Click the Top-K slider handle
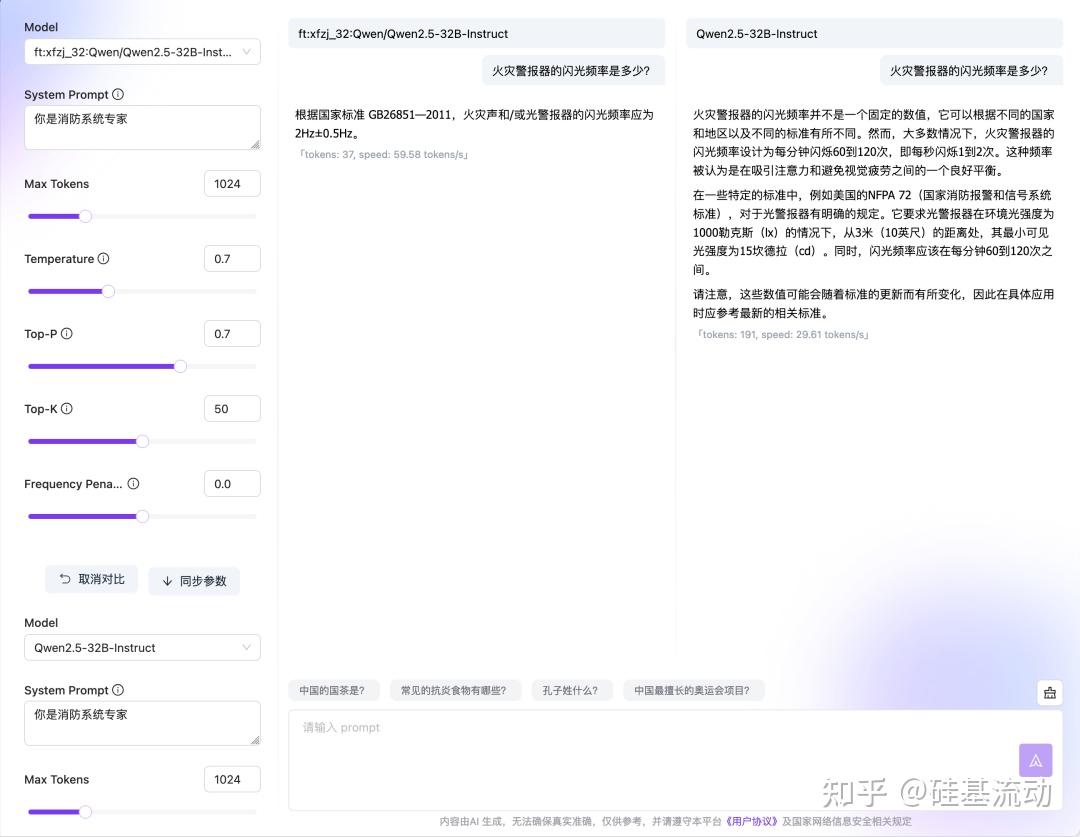Image resolution: width=1080 pixels, height=837 pixels. pyautogui.click(x=143, y=441)
